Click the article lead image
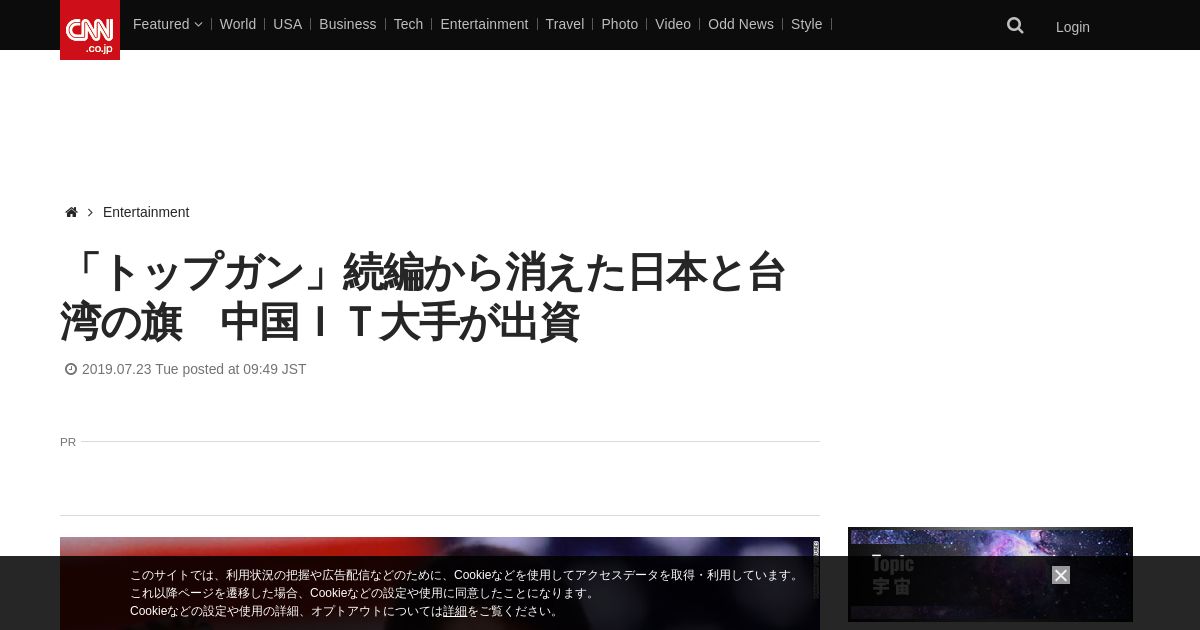The height and width of the screenshot is (630, 1200). pos(440,583)
